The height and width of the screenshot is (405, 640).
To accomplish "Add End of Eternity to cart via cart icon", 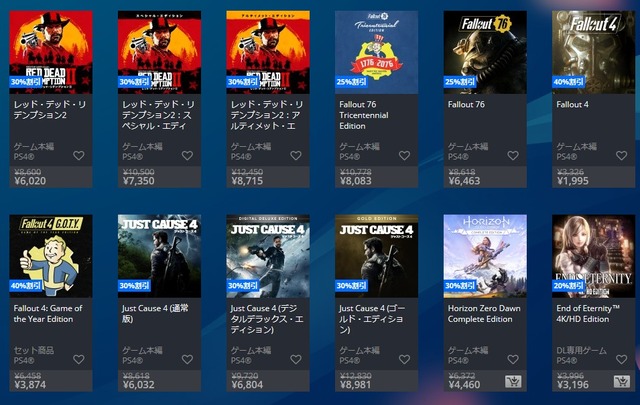I will (622, 382).
